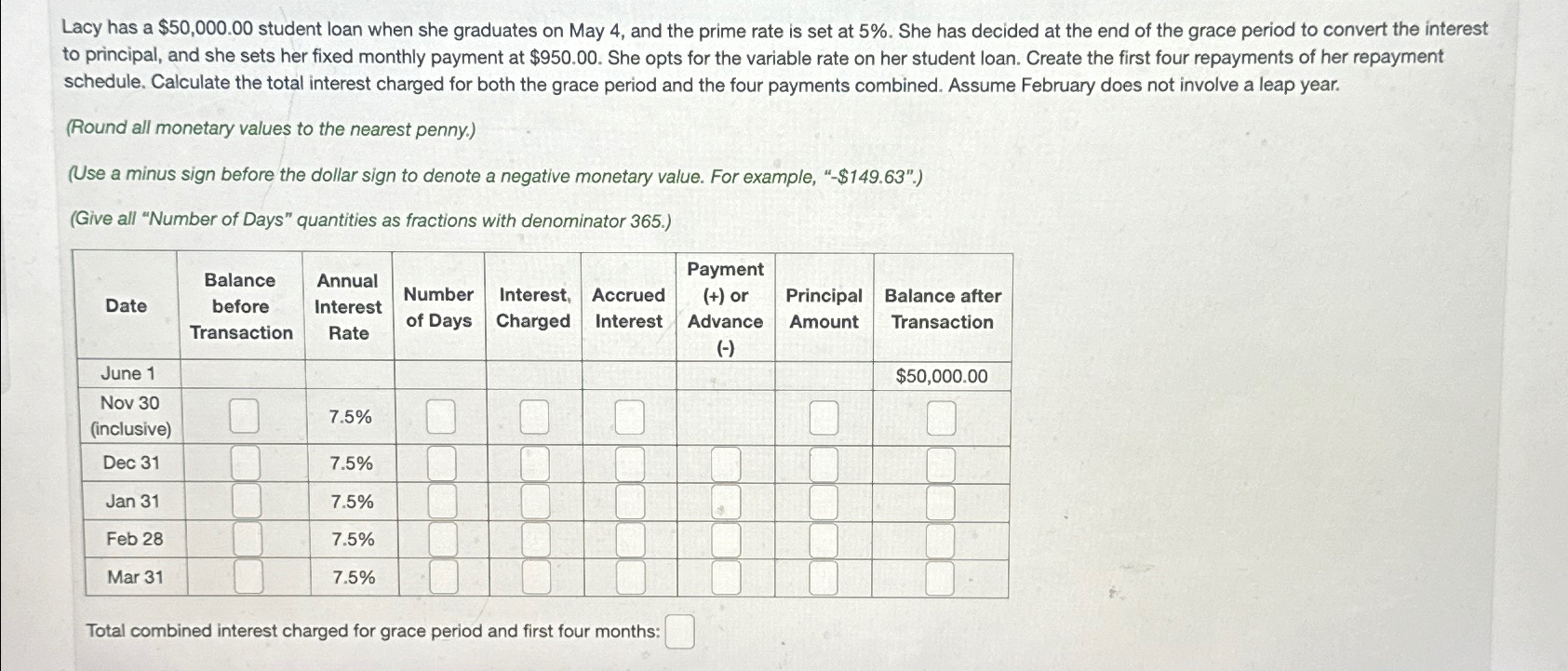
Task: Select the $50,000.00 balance shown for June 1
Action: pos(940,375)
